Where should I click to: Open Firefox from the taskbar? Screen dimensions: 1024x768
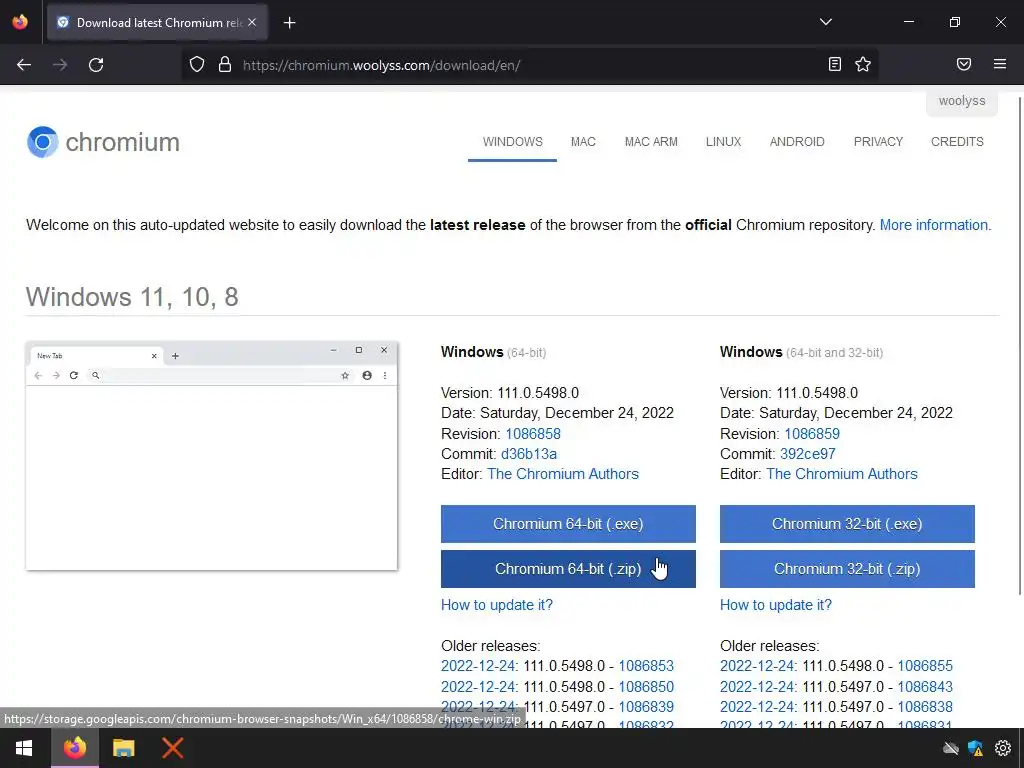(74, 748)
